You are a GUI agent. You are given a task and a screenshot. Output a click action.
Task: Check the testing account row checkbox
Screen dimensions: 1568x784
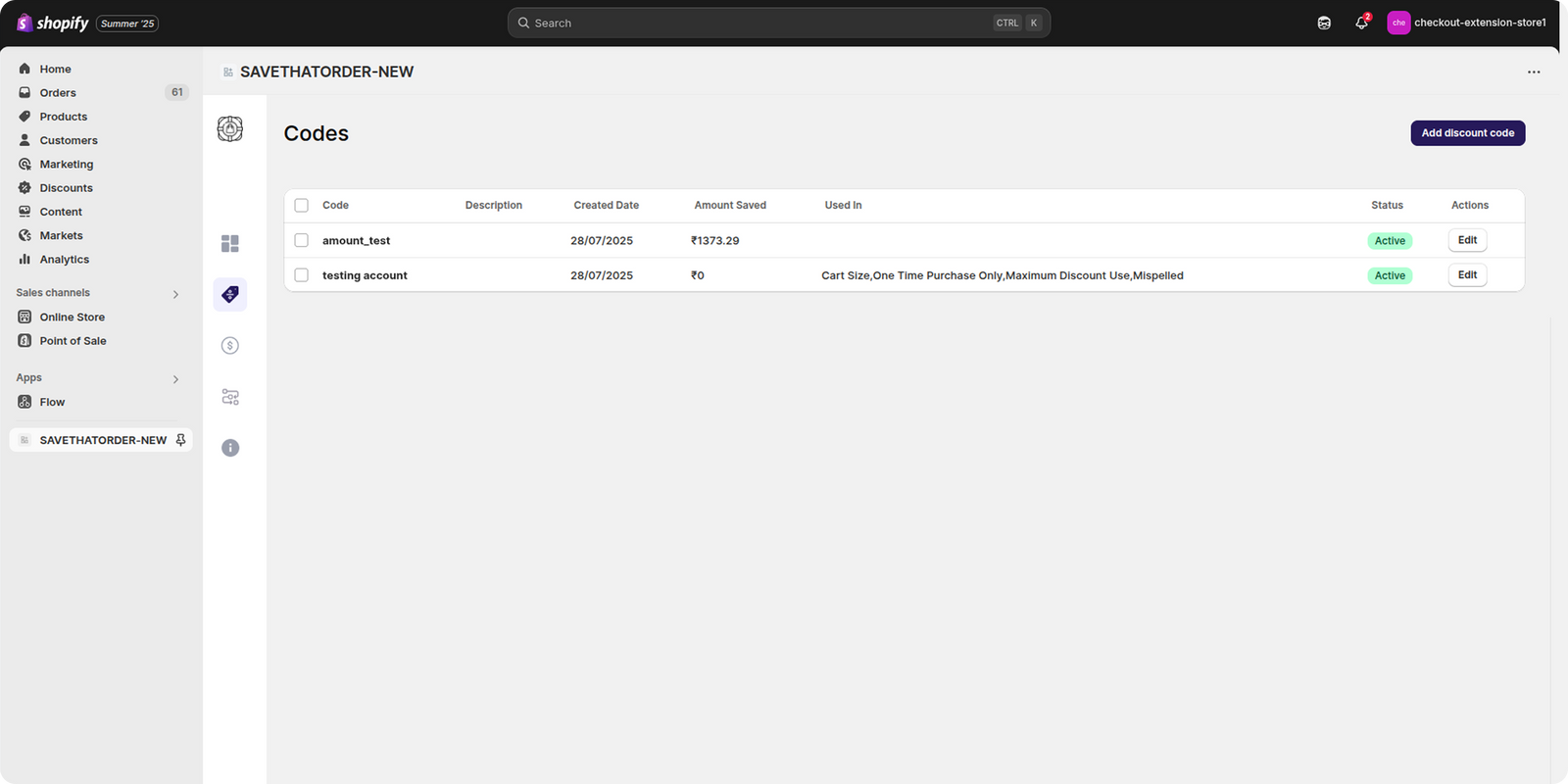pos(302,275)
